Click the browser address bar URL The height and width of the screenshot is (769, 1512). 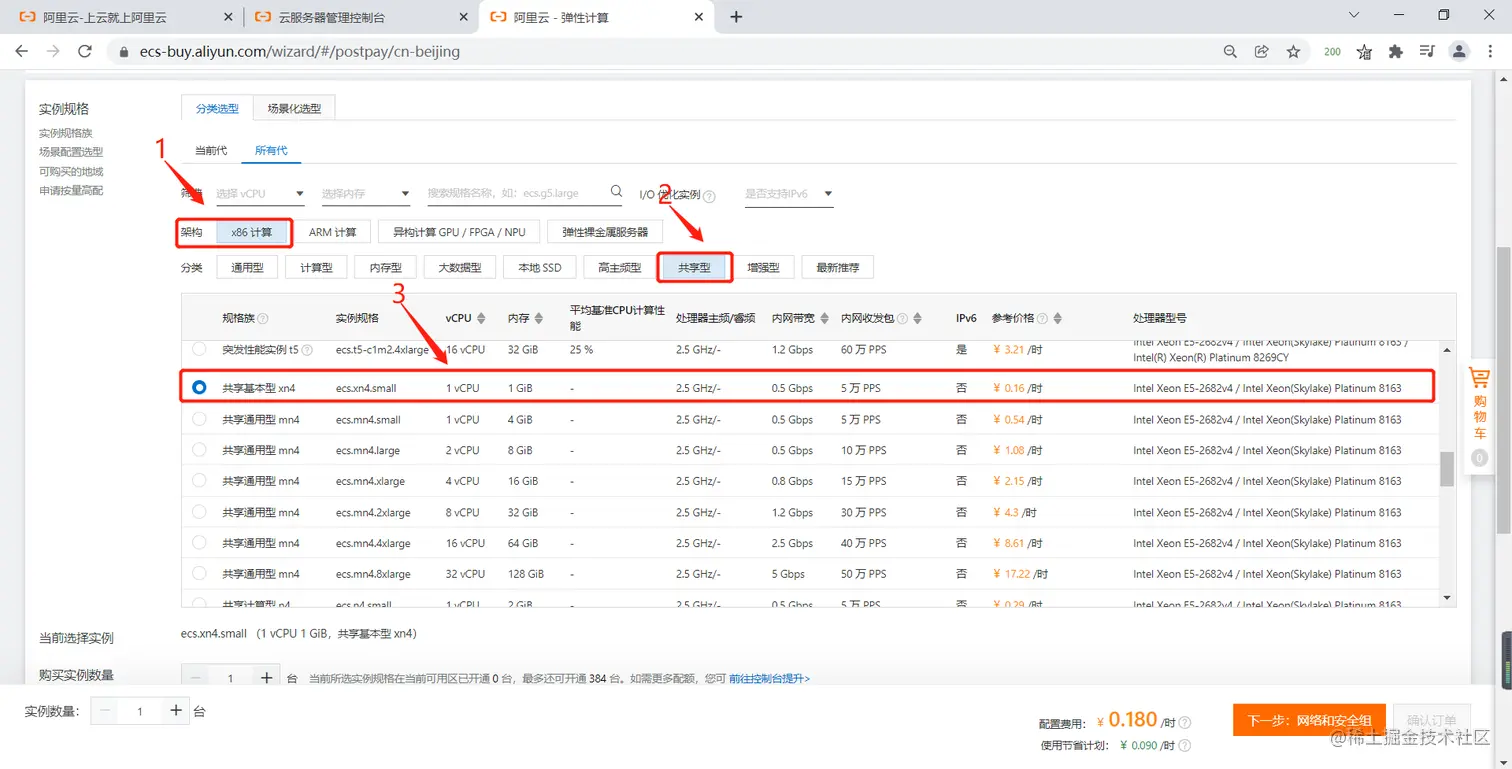[300, 51]
